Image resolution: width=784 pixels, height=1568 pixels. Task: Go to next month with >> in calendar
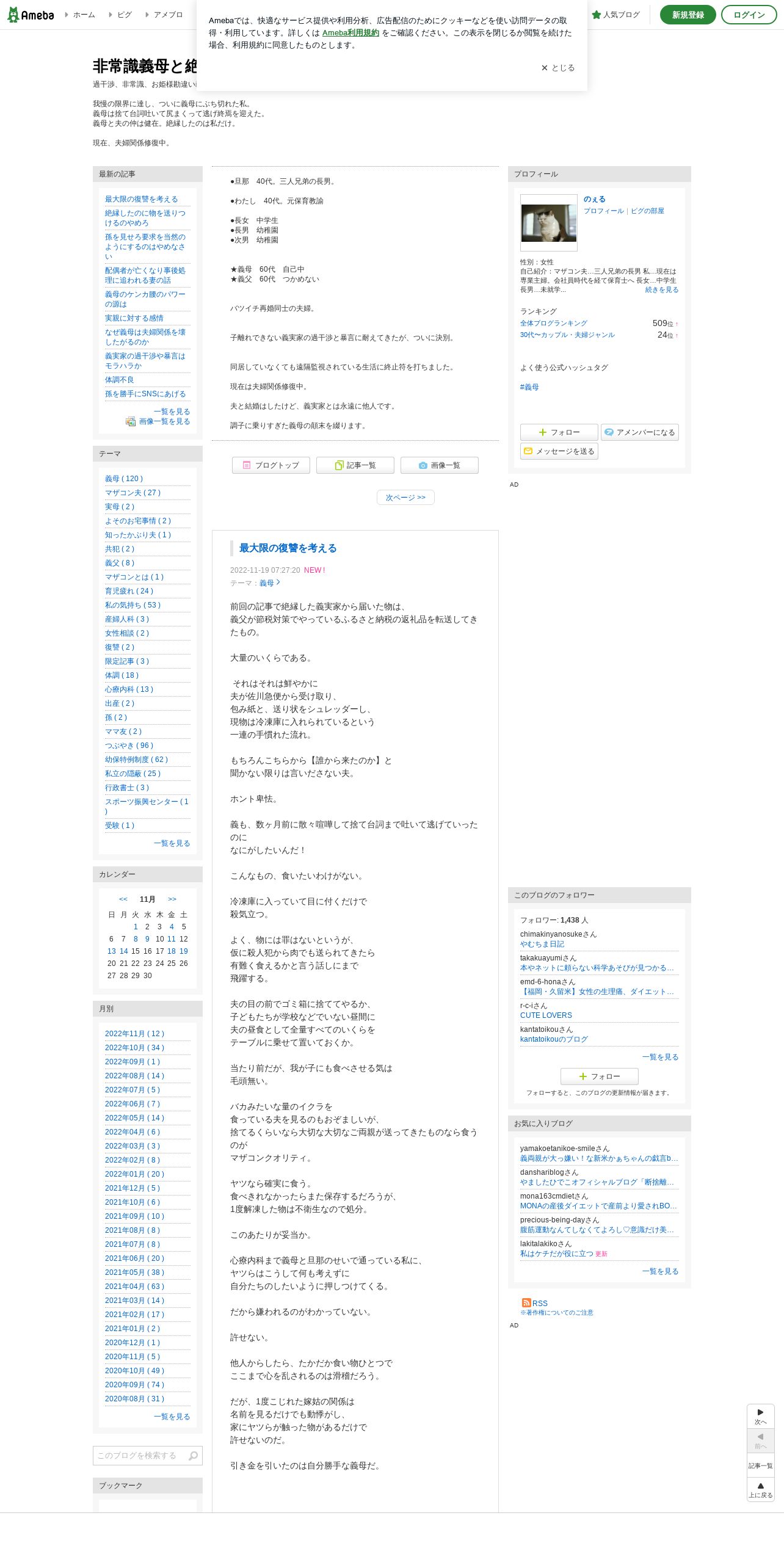(x=172, y=899)
